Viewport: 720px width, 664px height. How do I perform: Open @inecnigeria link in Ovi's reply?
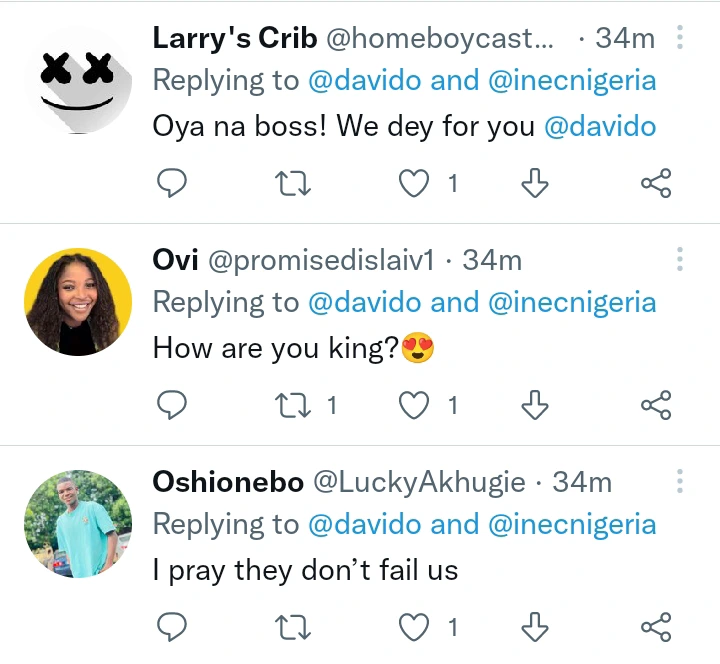click(572, 302)
